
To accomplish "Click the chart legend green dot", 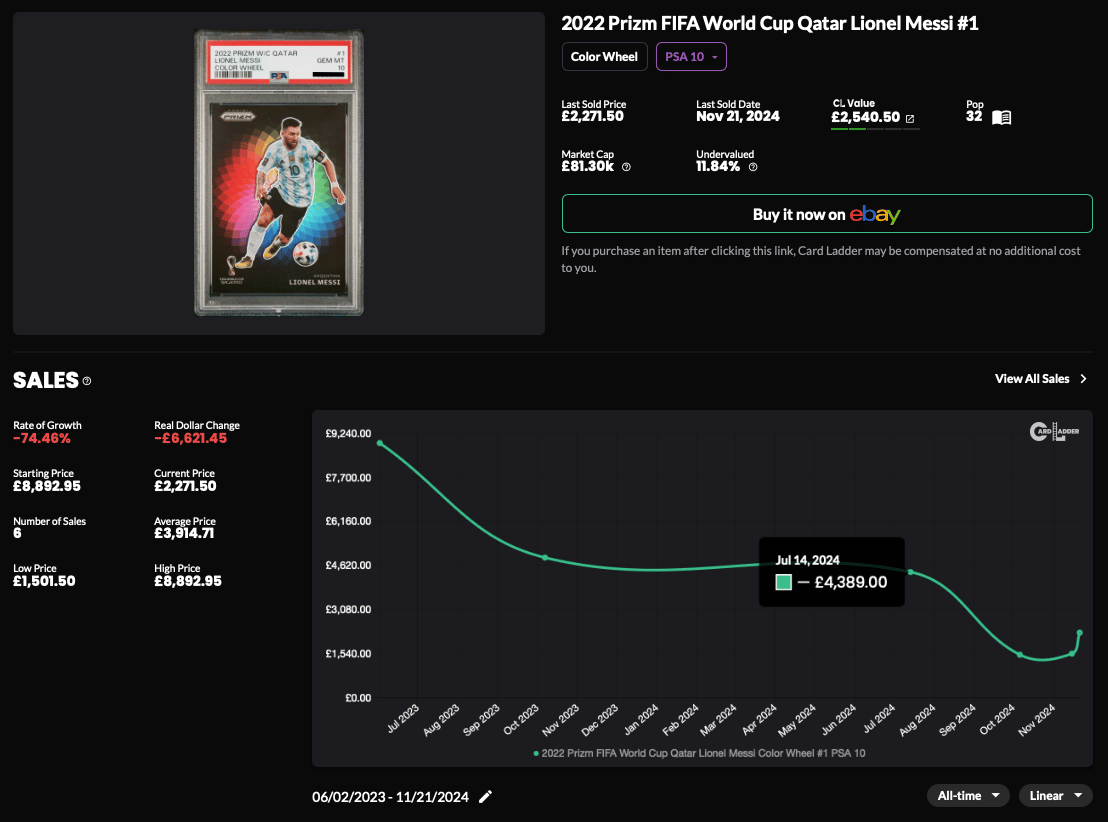I will coord(536,753).
